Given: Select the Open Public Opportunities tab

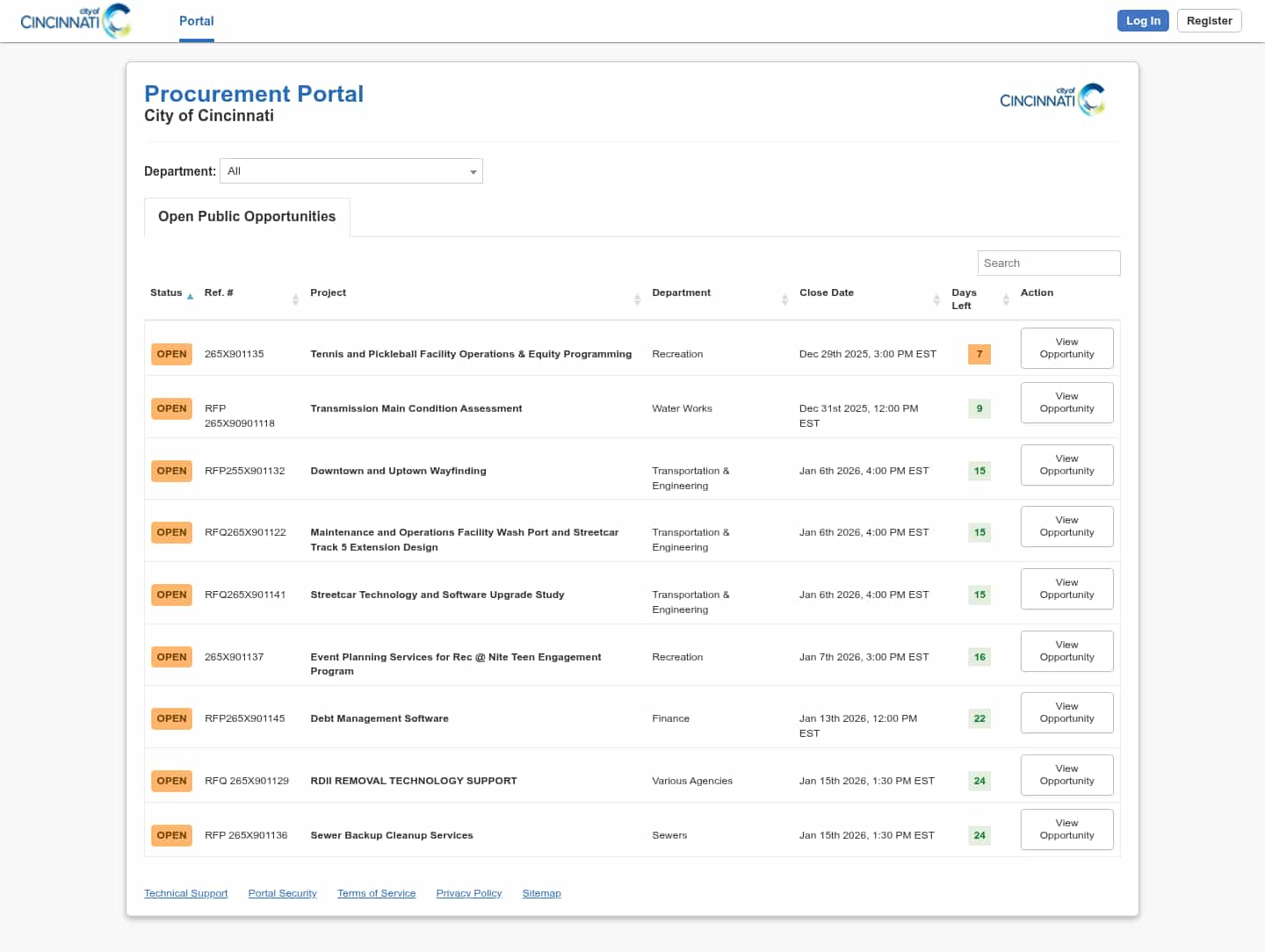Looking at the screenshot, I should tap(247, 217).
